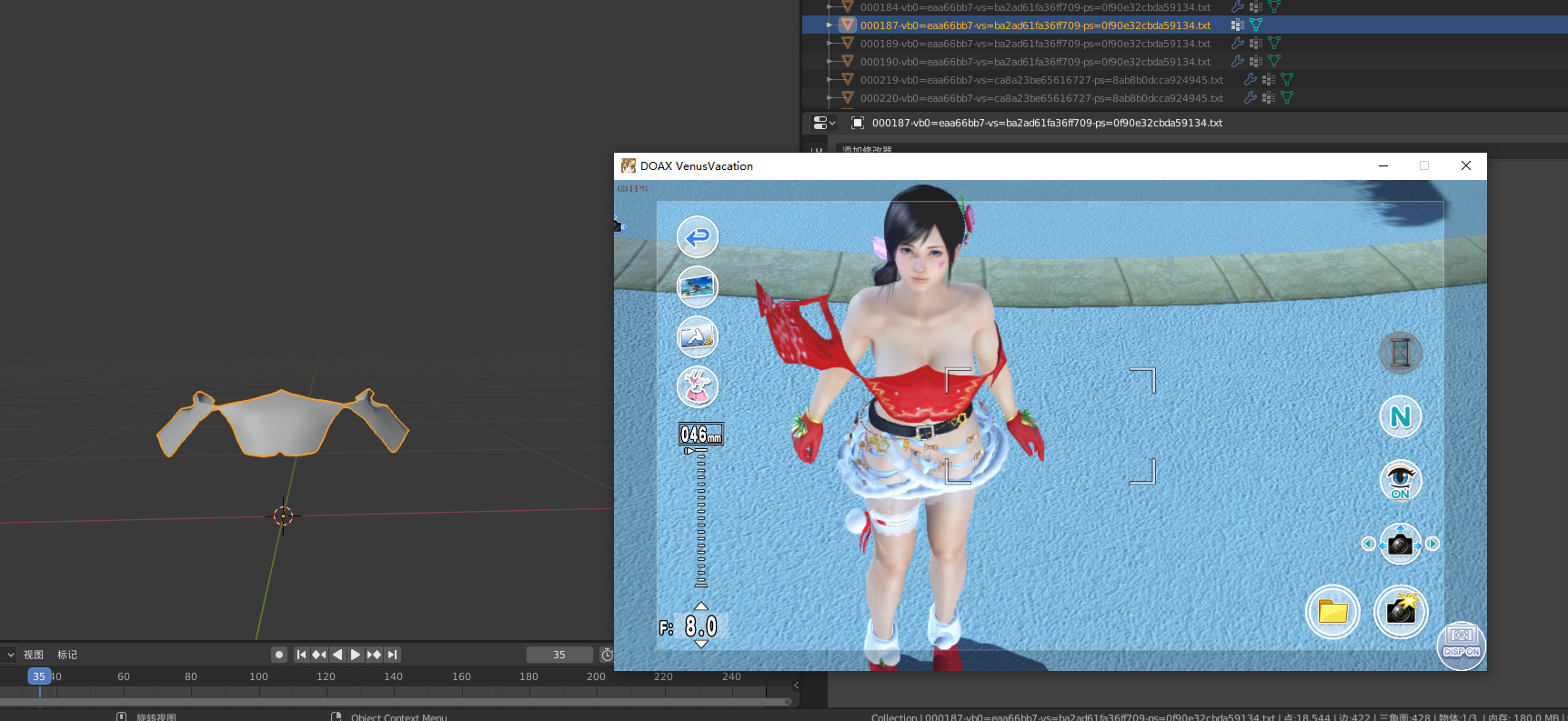This screenshot has height=721, width=1568.
Task: Jump to the next keyframe
Action: pyautogui.click(x=374, y=655)
